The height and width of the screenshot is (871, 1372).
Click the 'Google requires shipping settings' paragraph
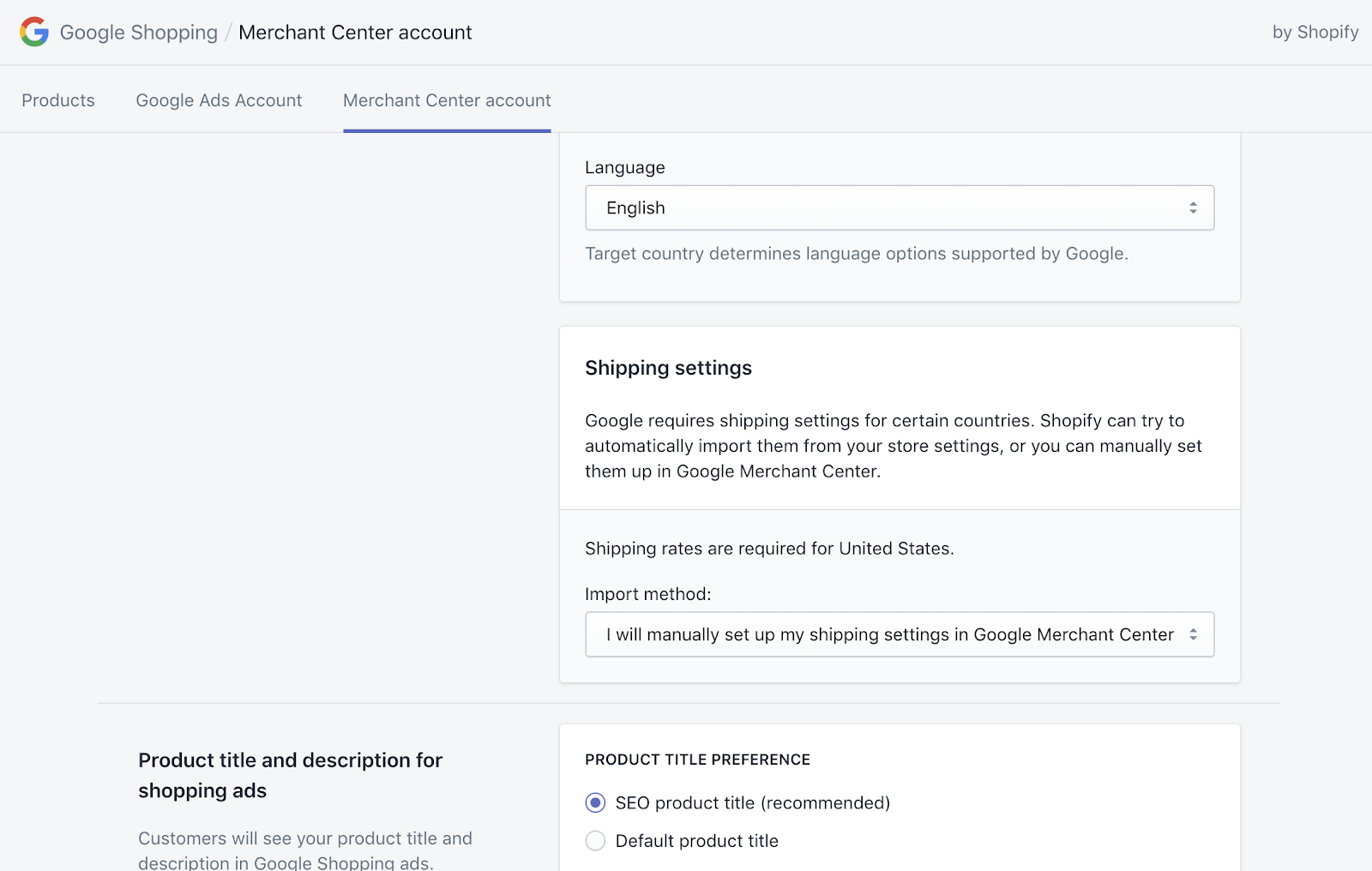pos(894,446)
